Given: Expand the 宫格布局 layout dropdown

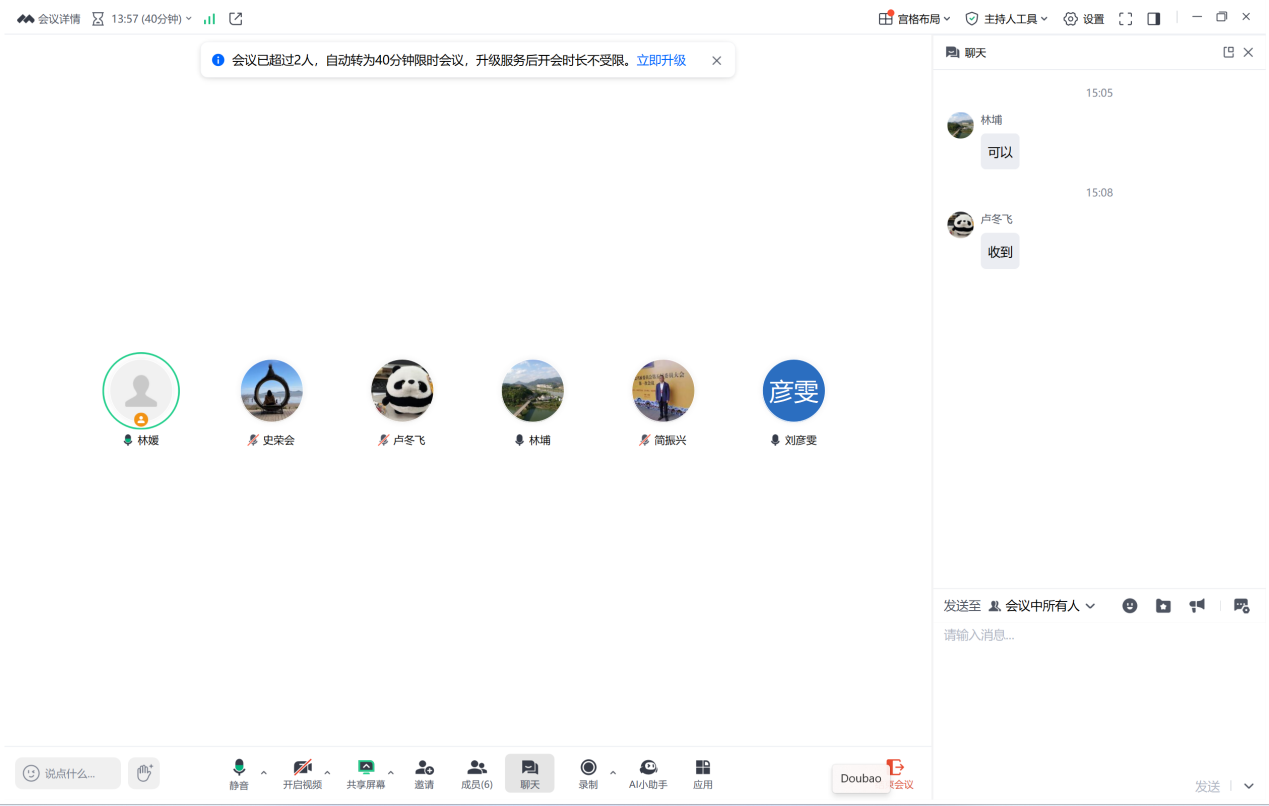Looking at the screenshot, I should click(x=915, y=19).
